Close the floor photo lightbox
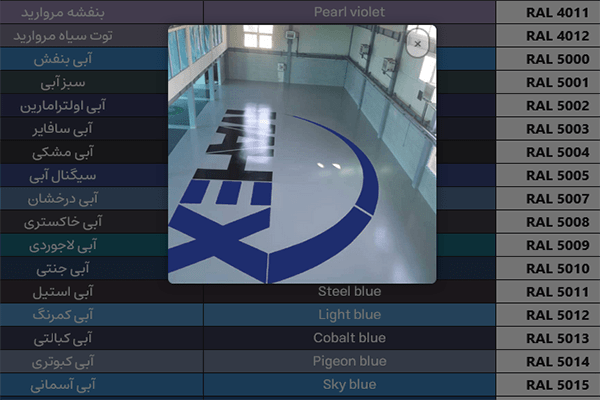 (x=417, y=43)
